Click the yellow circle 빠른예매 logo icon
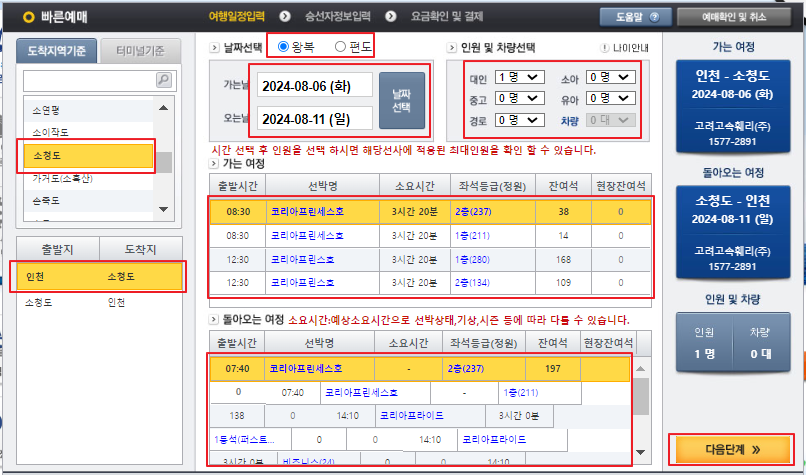The width and height of the screenshot is (806, 475). (29, 17)
